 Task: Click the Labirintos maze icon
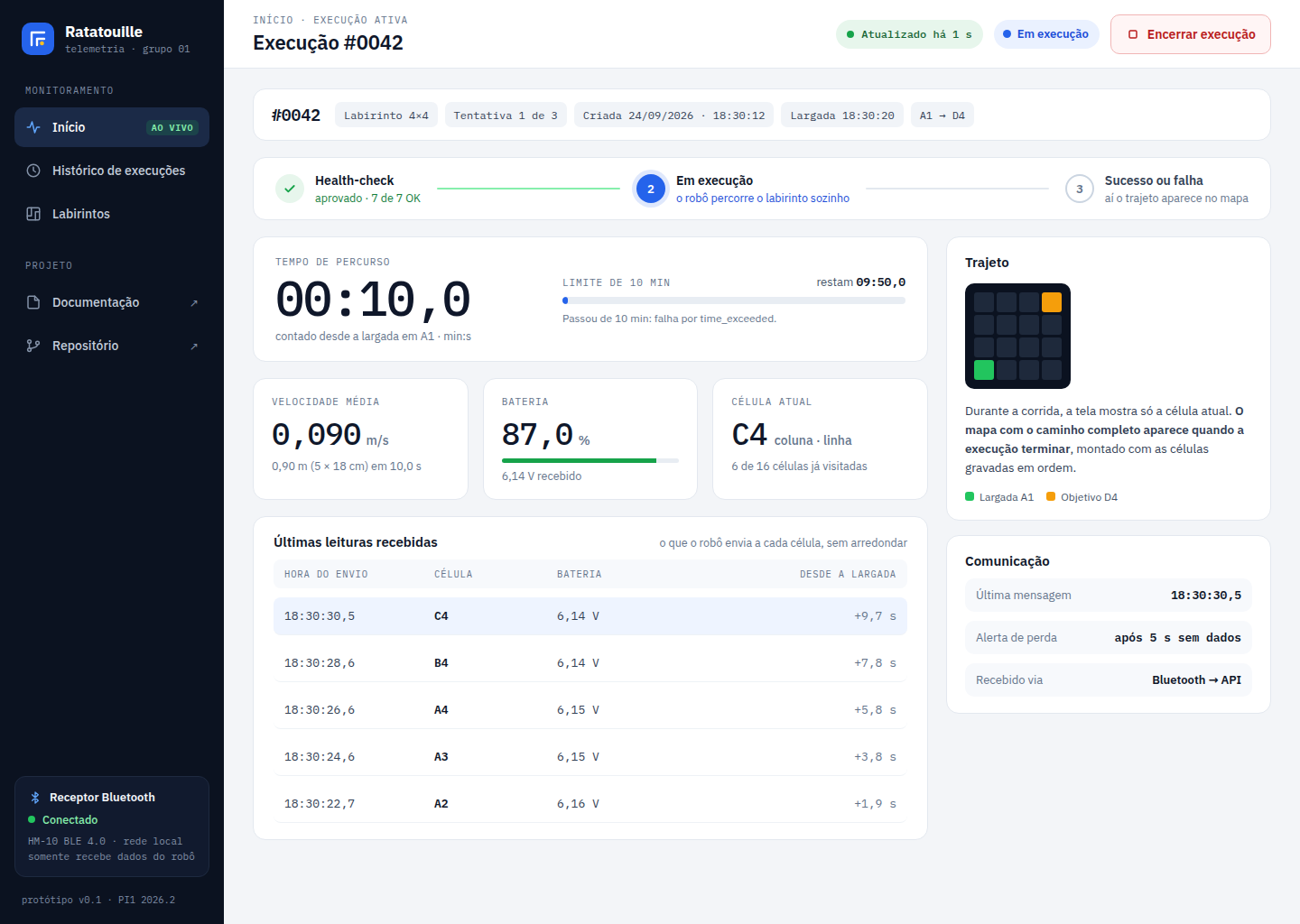(33, 214)
